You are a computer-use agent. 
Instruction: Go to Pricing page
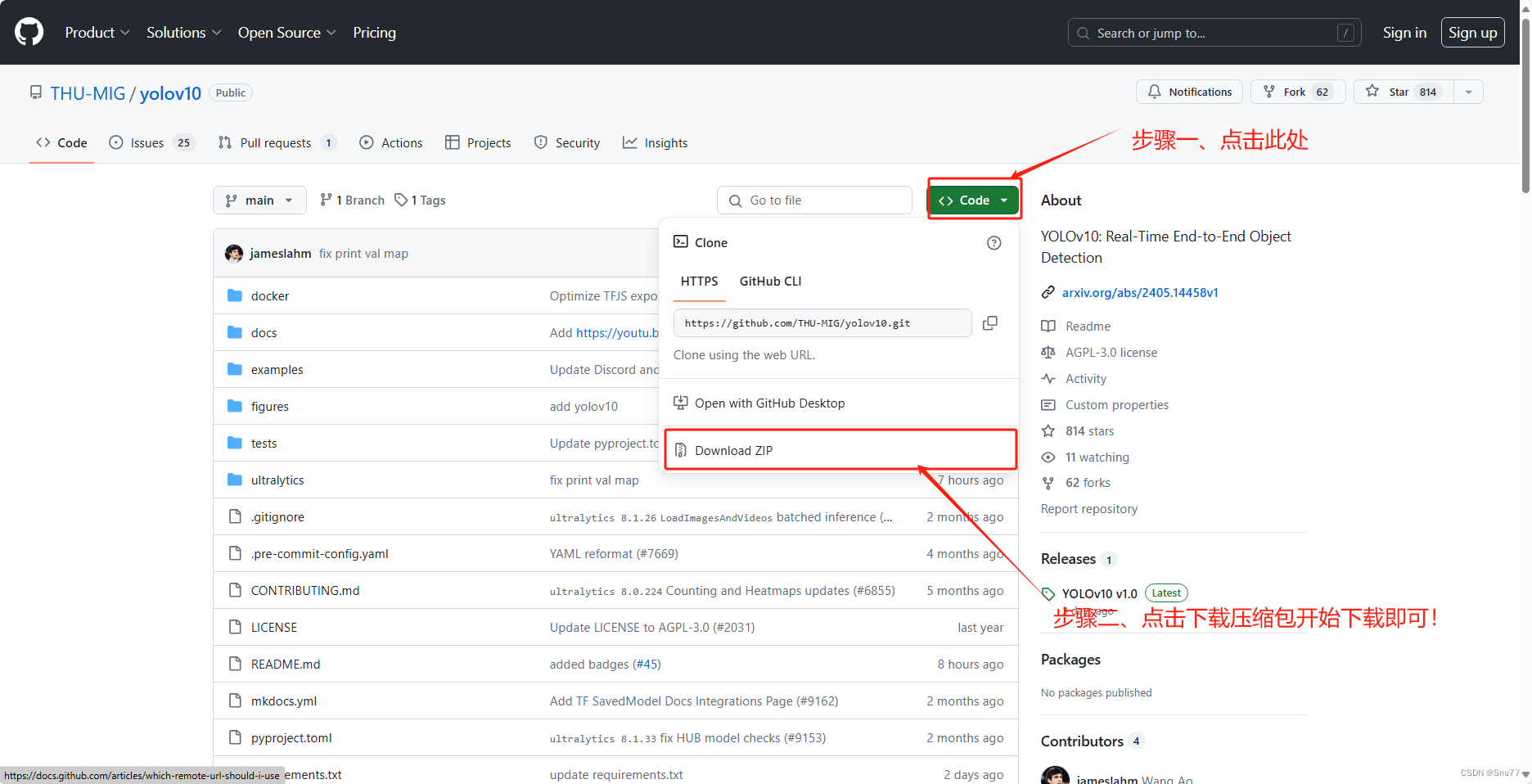pos(374,33)
